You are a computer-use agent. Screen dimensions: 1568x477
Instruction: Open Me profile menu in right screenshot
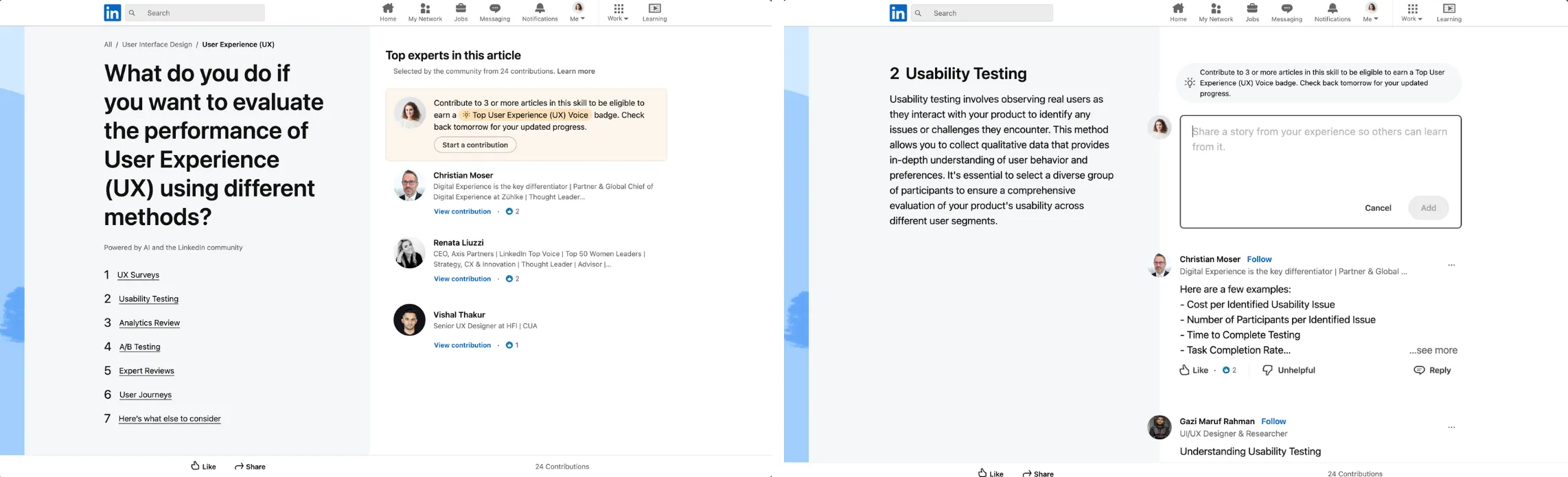click(1371, 12)
